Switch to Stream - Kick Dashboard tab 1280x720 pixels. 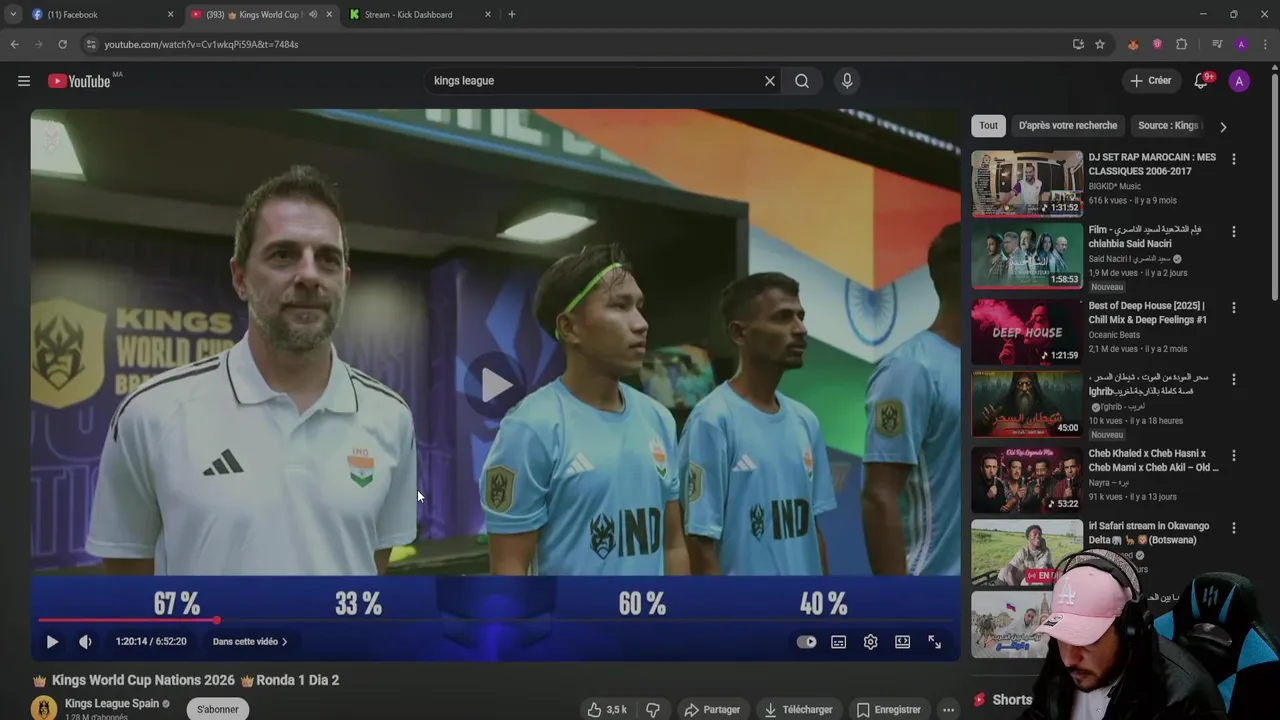(418, 14)
